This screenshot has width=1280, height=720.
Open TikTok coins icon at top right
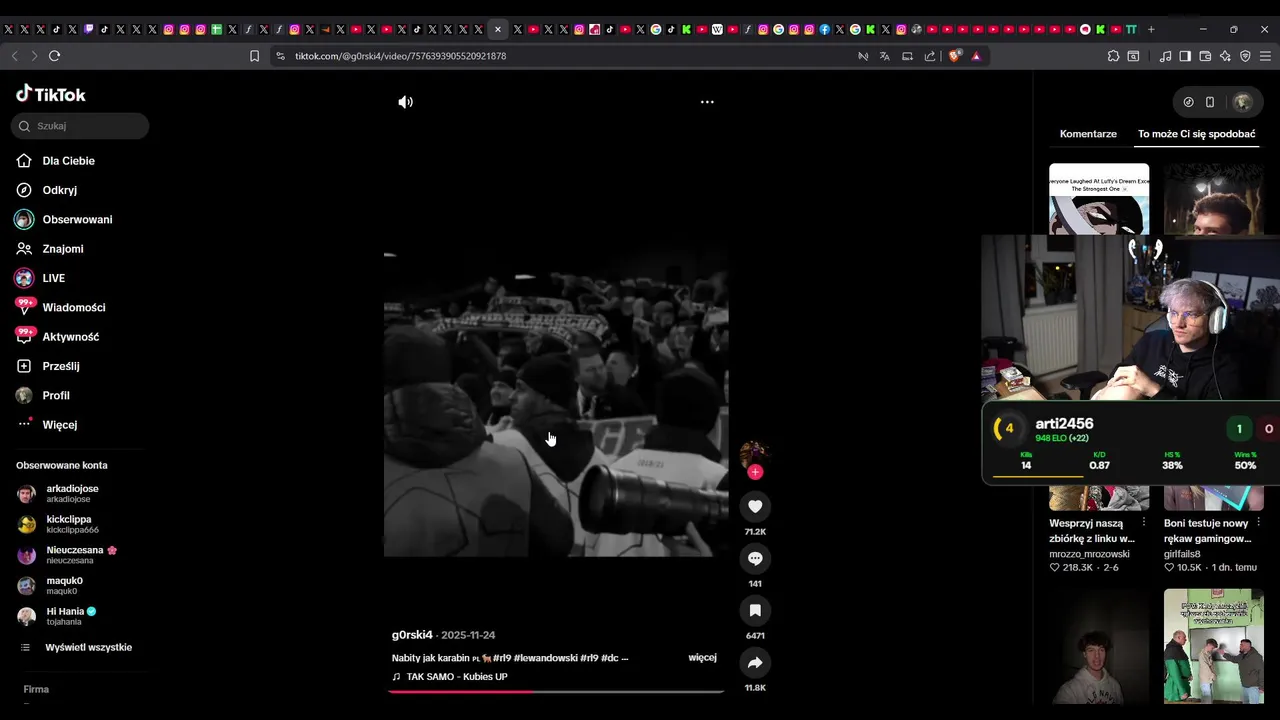pos(1188,102)
